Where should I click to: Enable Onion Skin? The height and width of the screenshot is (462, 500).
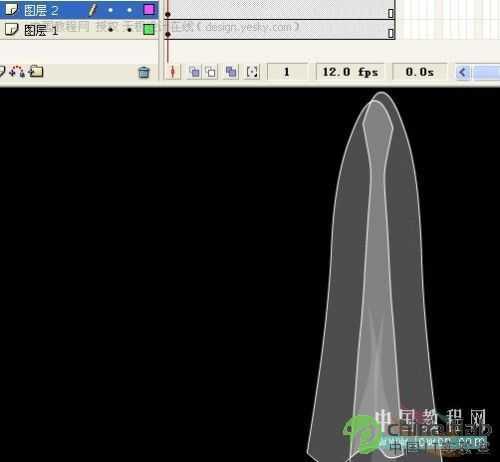(194, 72)
